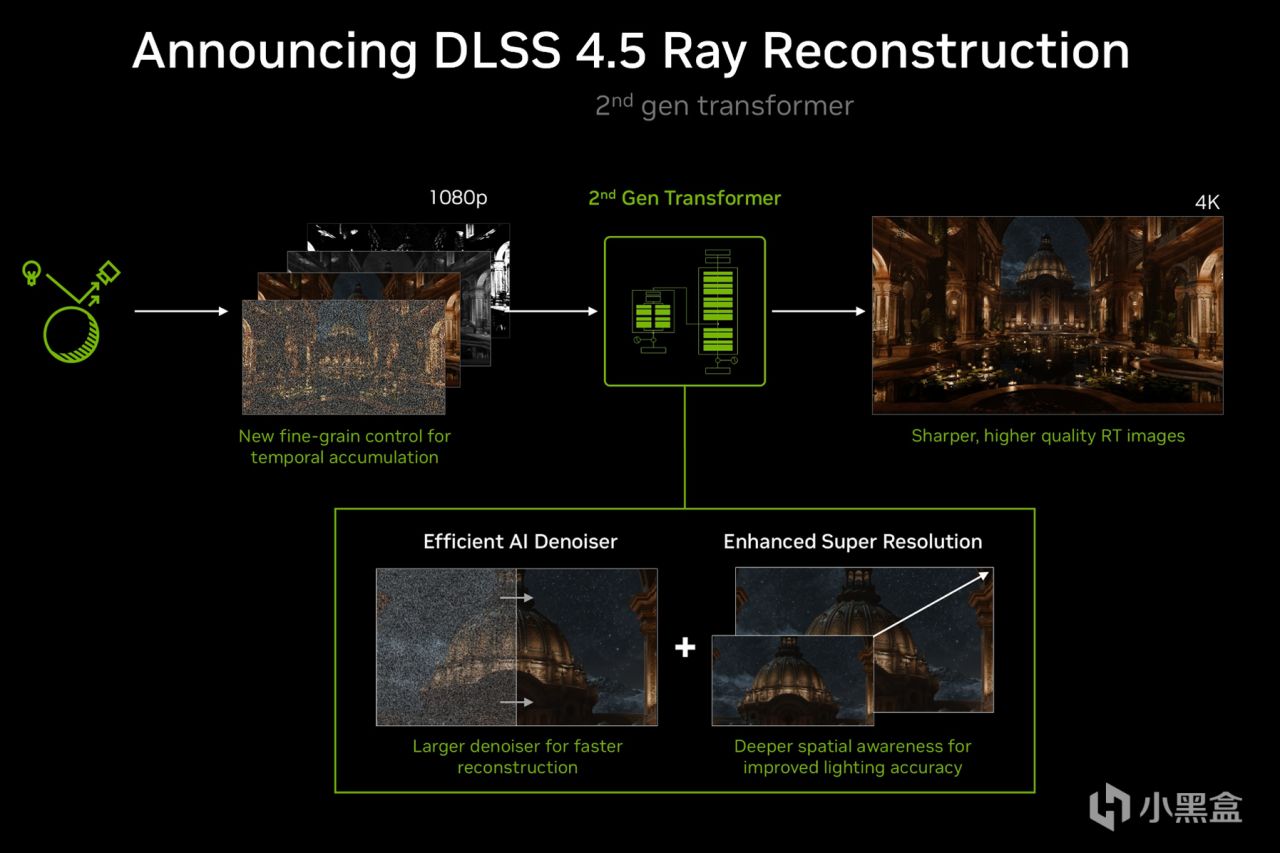Click "New fine-grain control for temporal accumulation" caption
The height and width of the screenshot is (853, 1280).
[344, 447]
